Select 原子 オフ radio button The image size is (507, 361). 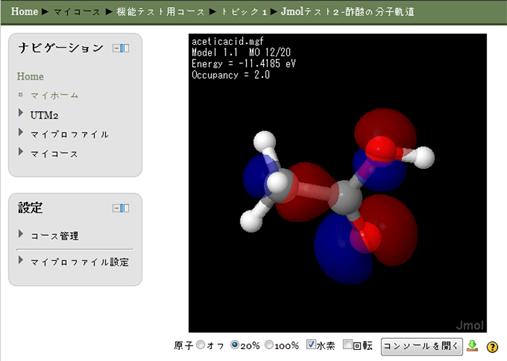[200, 345]
